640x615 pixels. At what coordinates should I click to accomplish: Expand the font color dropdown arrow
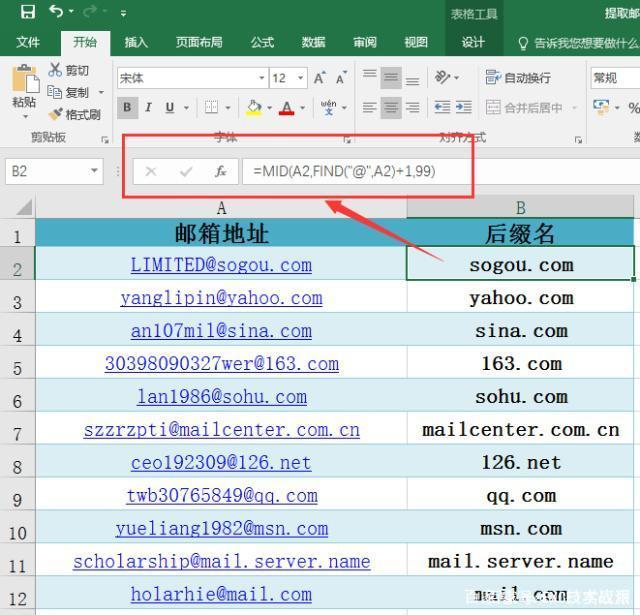coord(302,108)
